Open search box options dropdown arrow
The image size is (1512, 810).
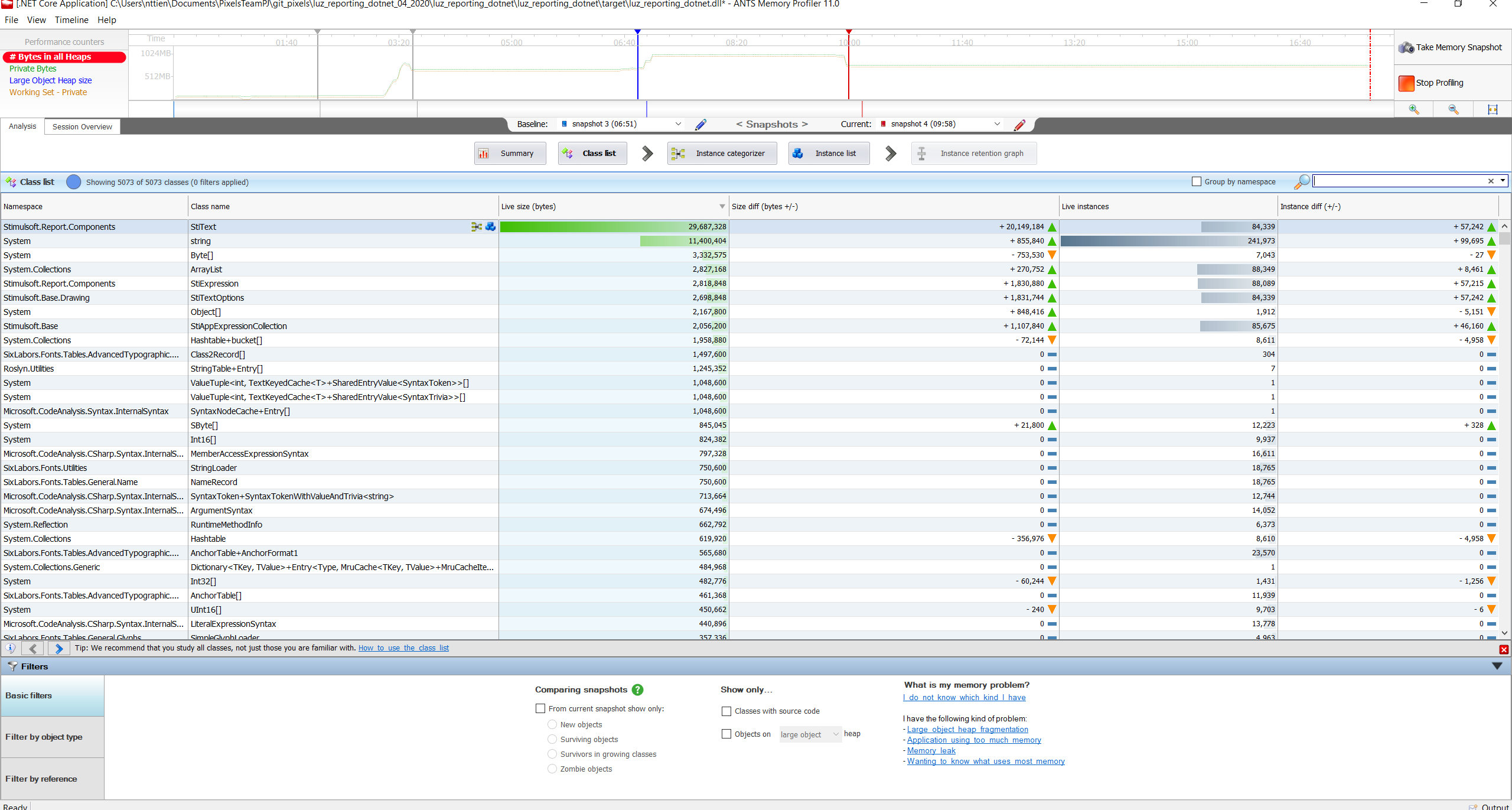(1503, 181)
